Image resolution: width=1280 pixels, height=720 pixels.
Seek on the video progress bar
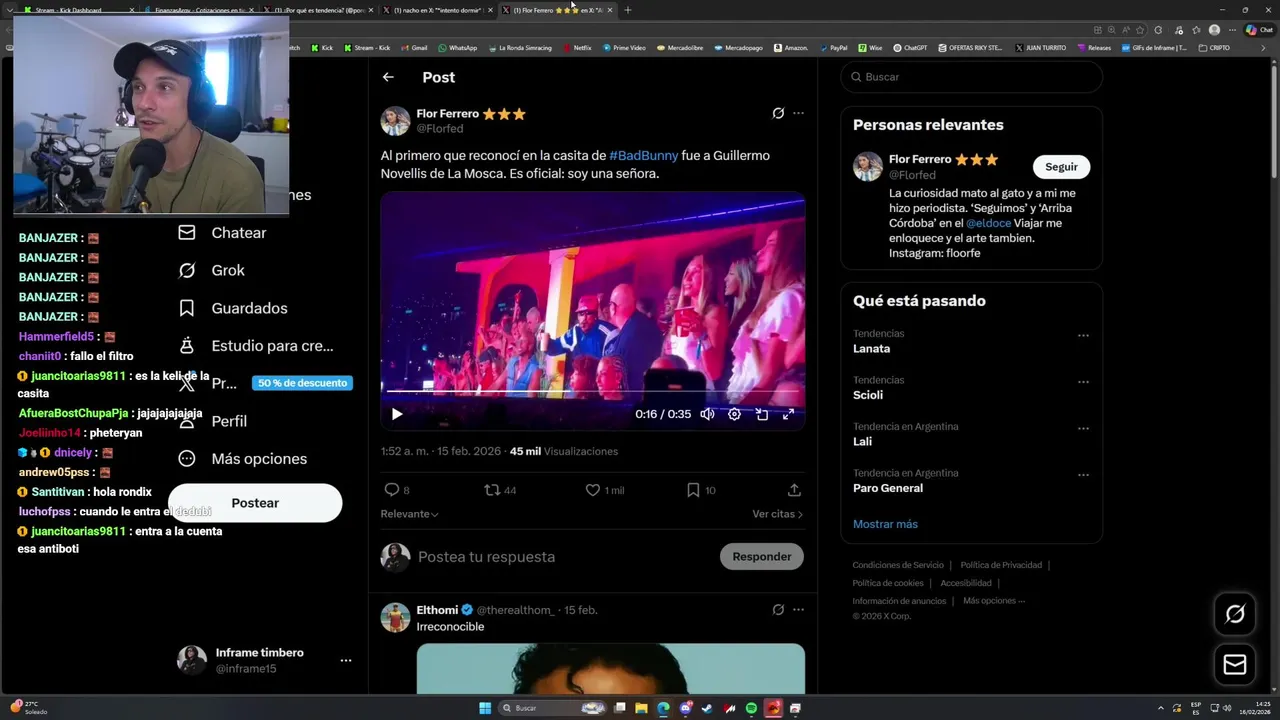click(592, 393)
